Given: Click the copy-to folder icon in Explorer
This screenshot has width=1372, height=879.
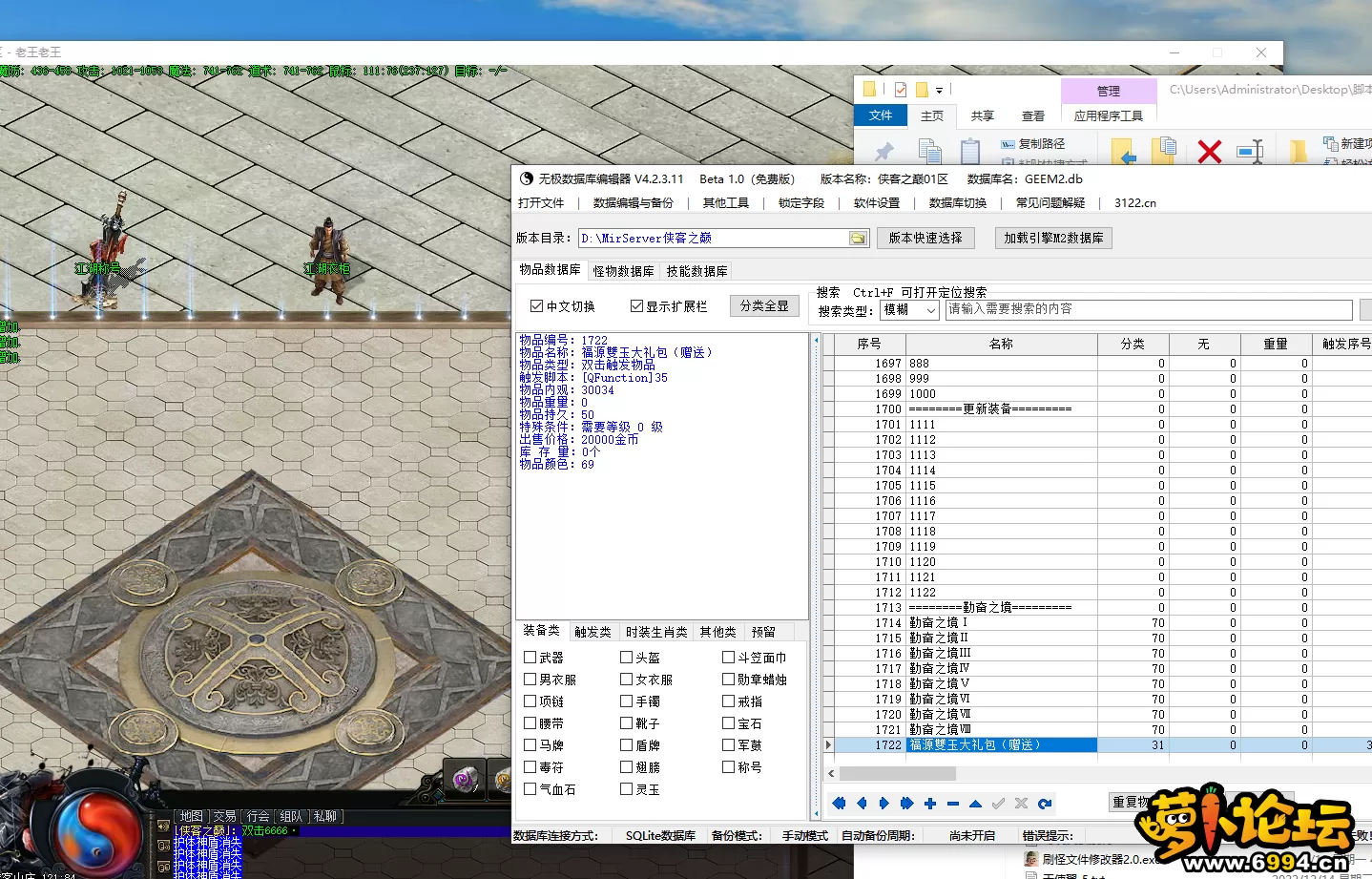Looking at the screenshot, I should [1164, 150].
